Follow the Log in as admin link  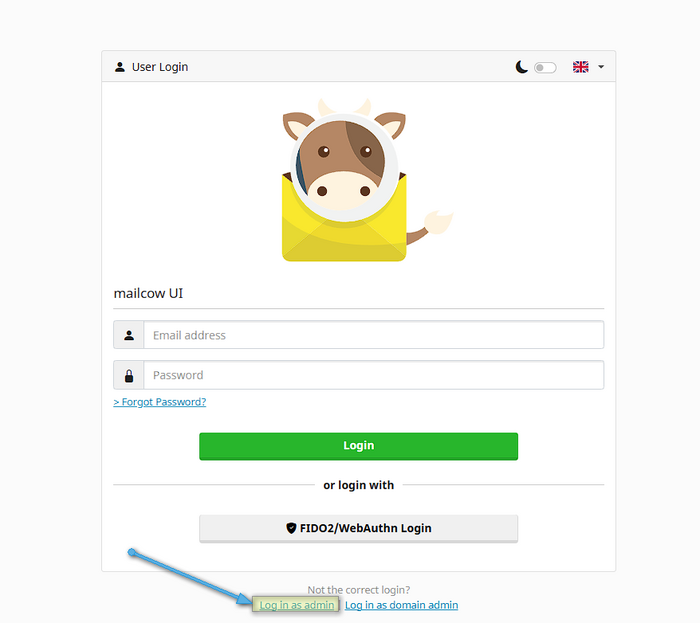click(296, 605)
